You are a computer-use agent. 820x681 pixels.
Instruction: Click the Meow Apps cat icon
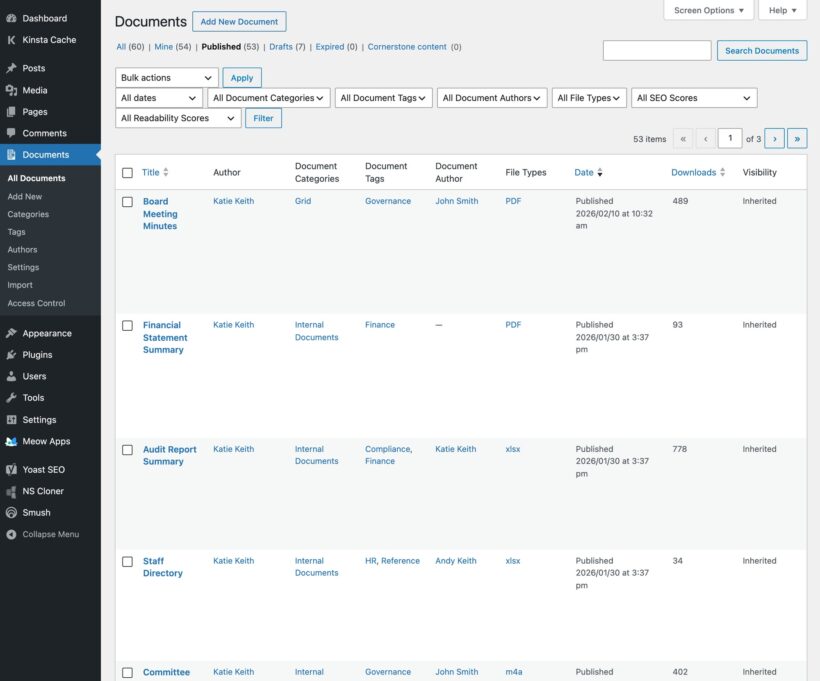pos(11,441)
